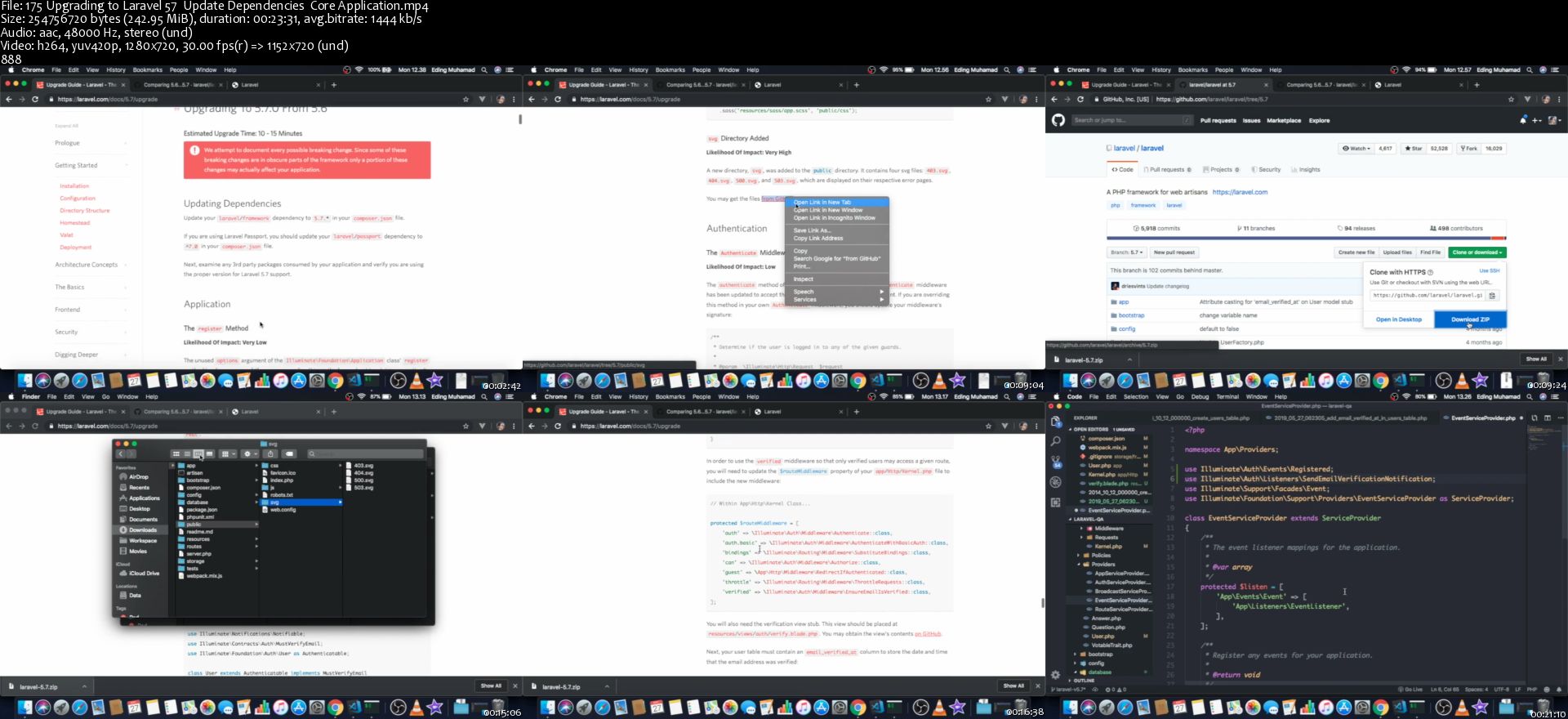
Task: Click Finder Share toolbar icon
Action: pyautogui.click(x=270, y=453)
